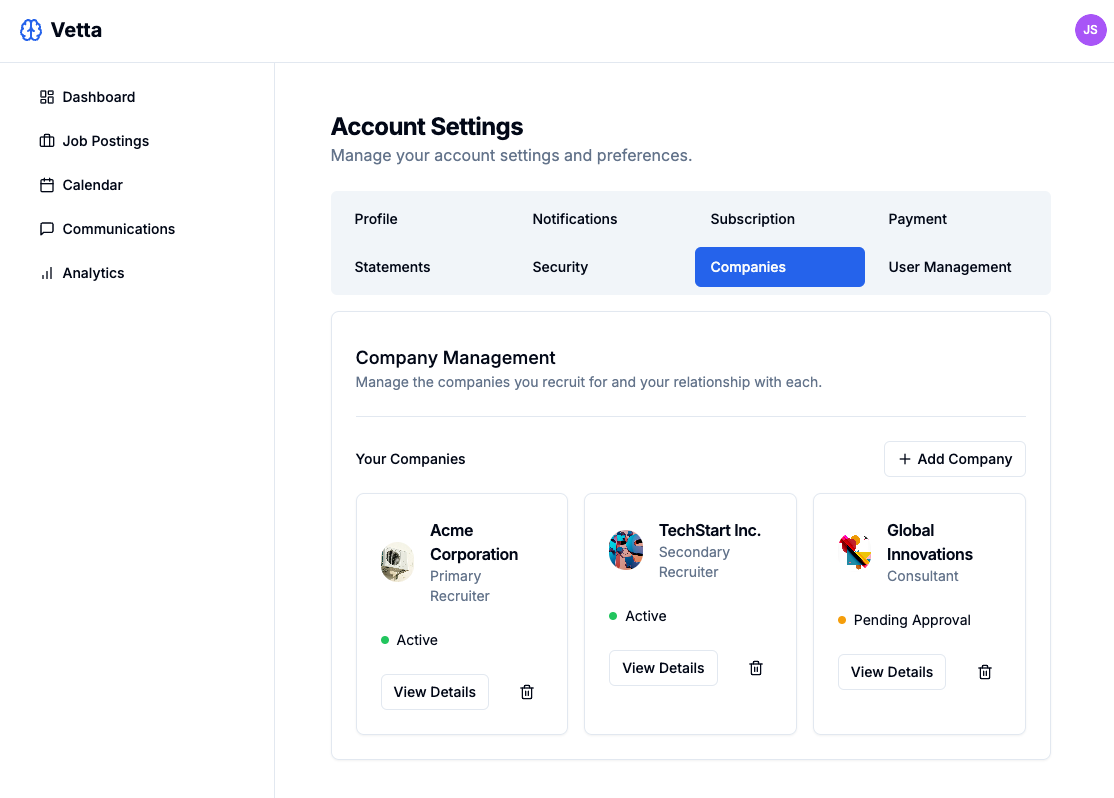Open the JS user avatar menu

[1090, 30]
